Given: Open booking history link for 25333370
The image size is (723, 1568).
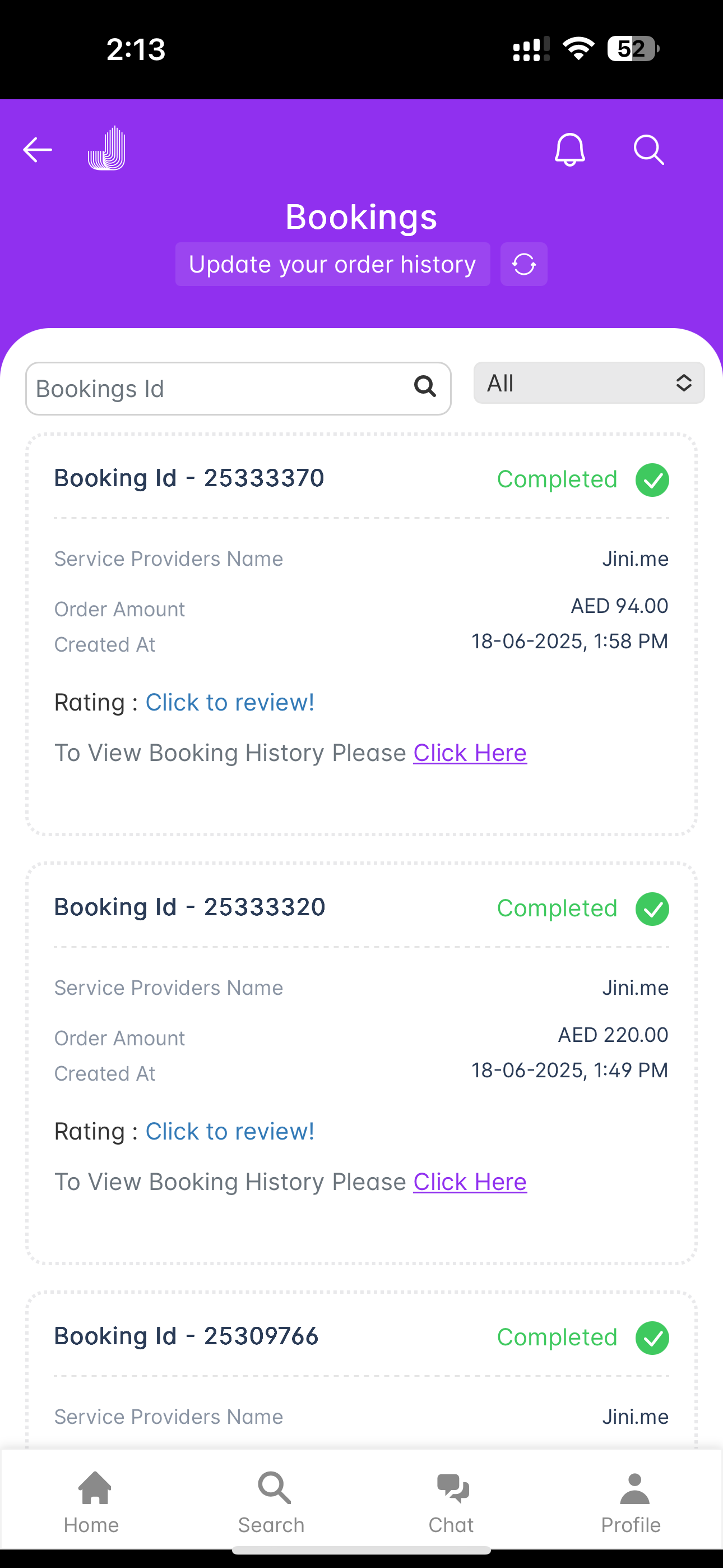Looking at the screenshot, I should click(x=470, y=753).
